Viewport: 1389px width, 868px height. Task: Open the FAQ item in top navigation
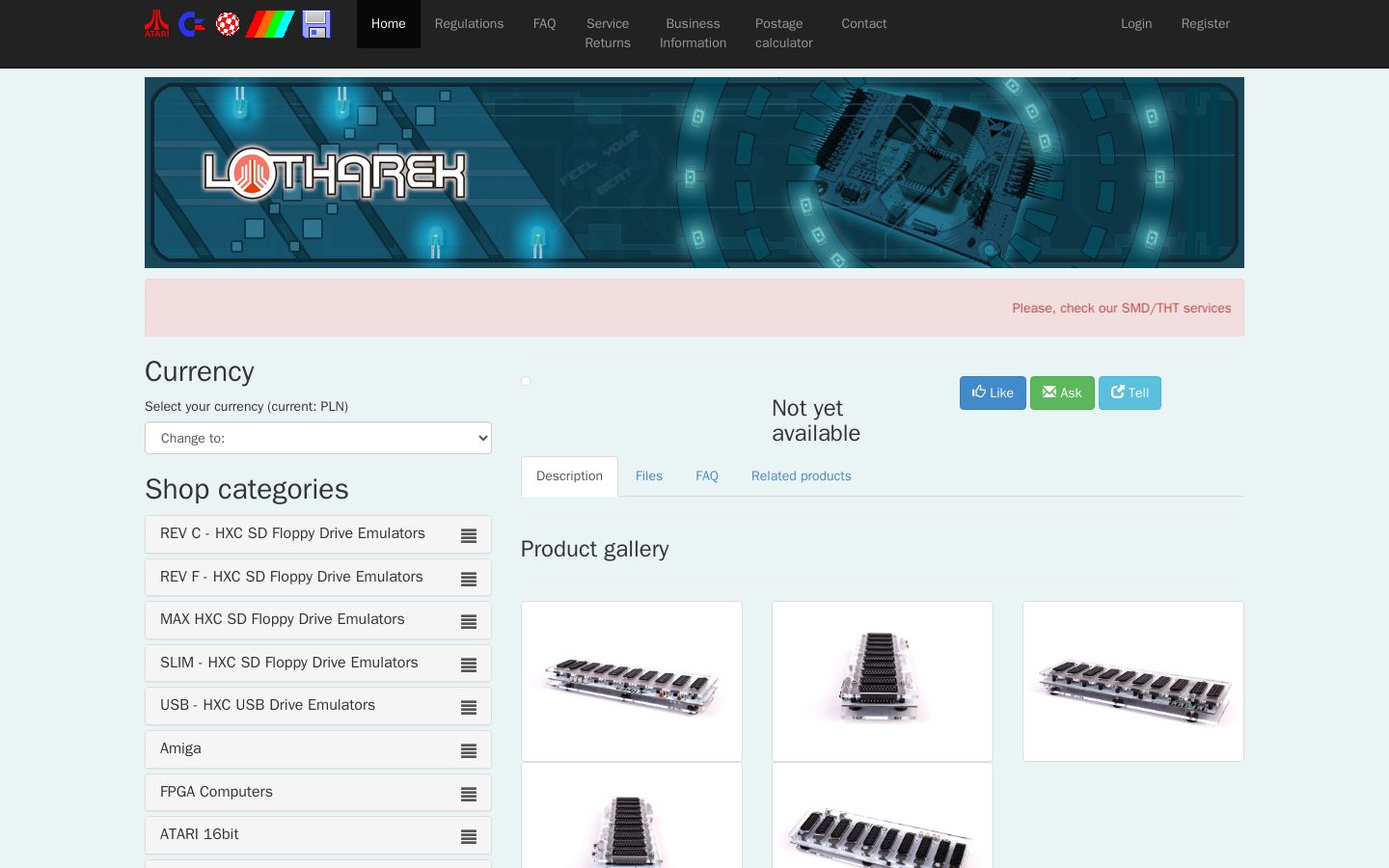click(x=544, y=24)
